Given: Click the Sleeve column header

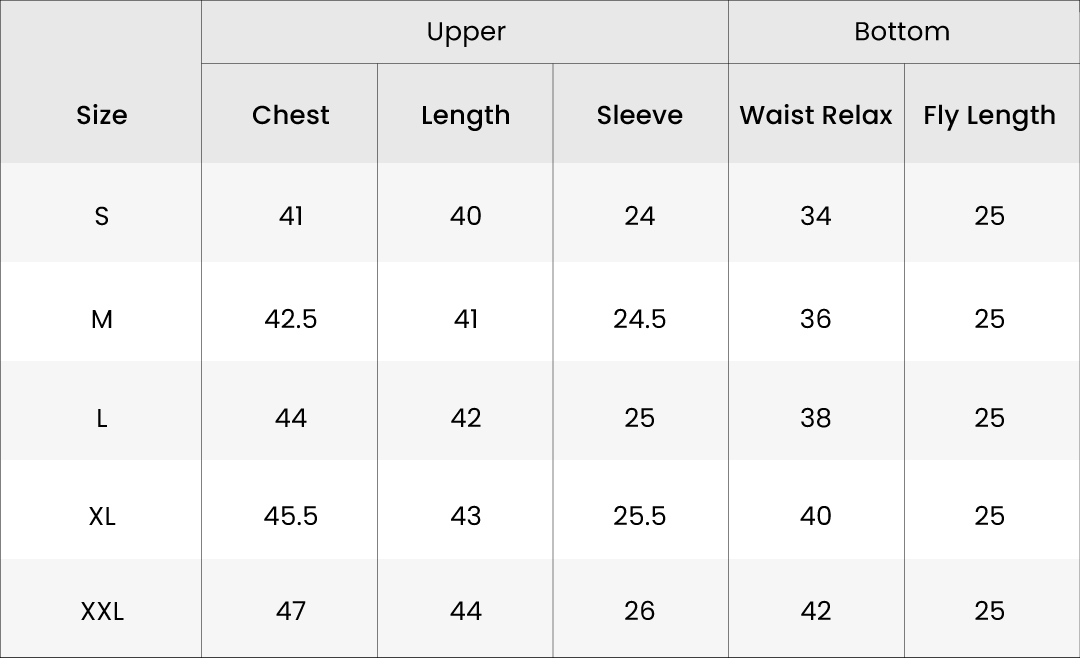Looking at the screenshot, I should point(640,115).
